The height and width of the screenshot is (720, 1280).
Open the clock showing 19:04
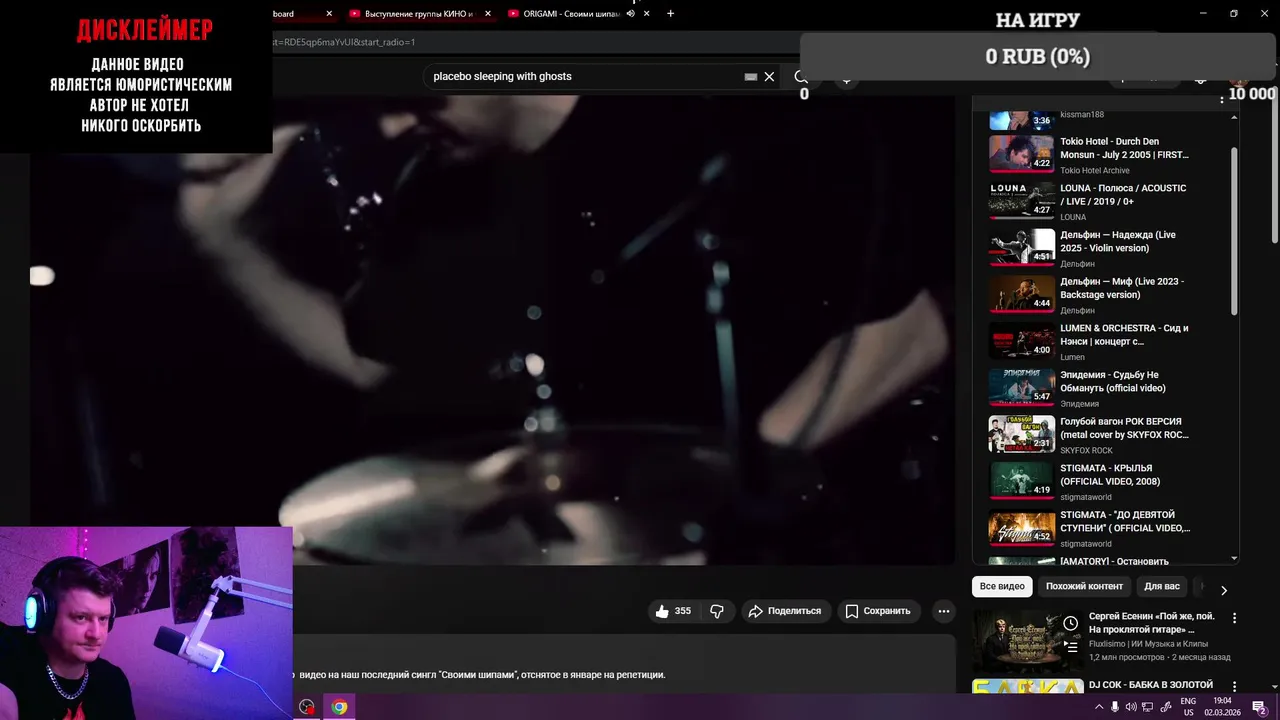coord(1221,707)
